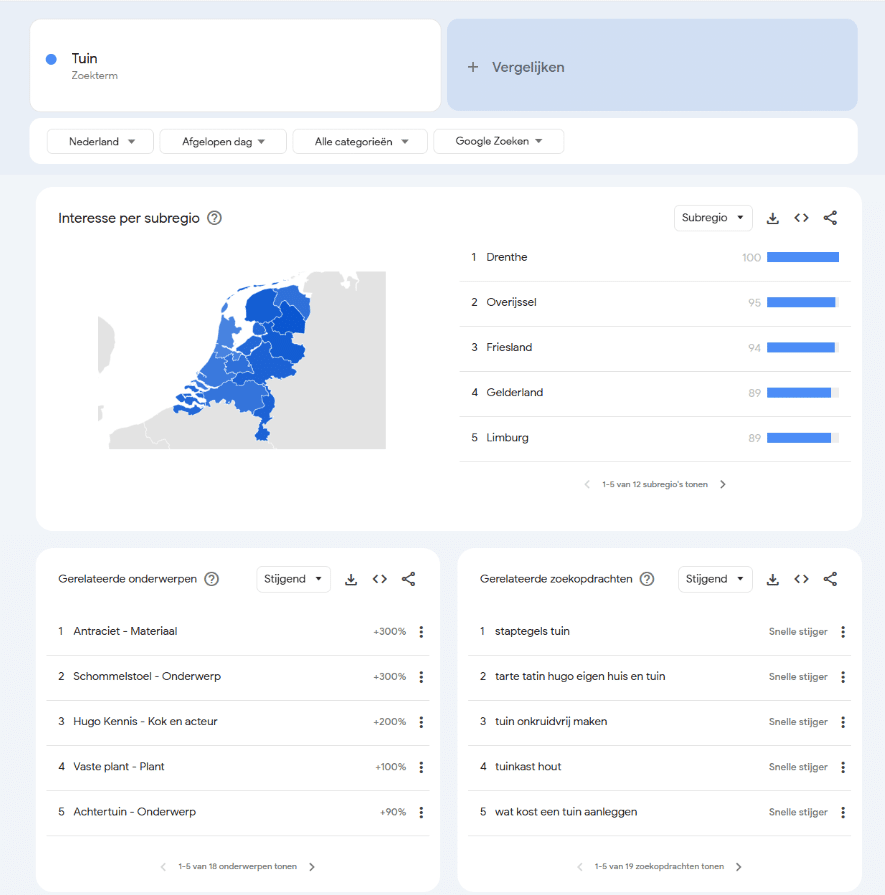
Task: Open the Google Zoeken source dropdown
Action: [499, 142]
